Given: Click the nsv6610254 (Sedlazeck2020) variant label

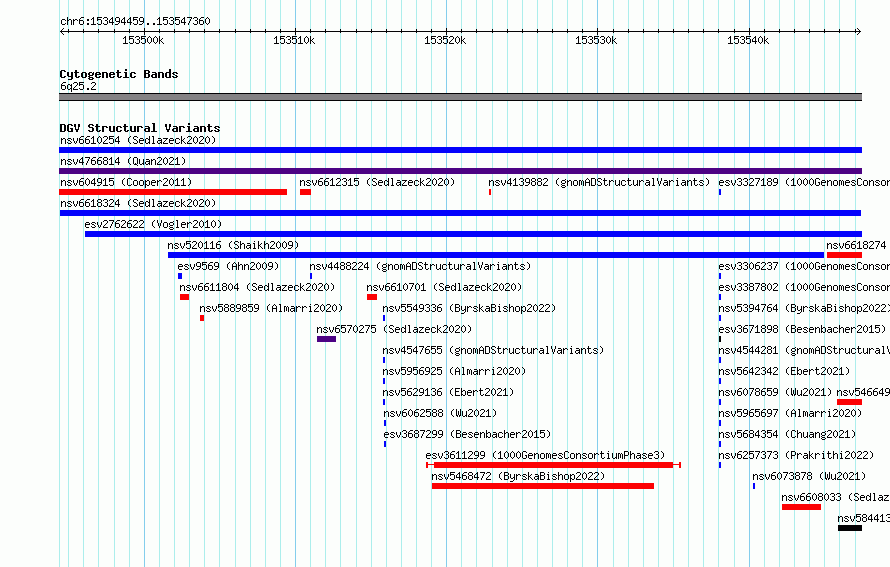Looking at the screenshot, I should (x=138, y=140).
